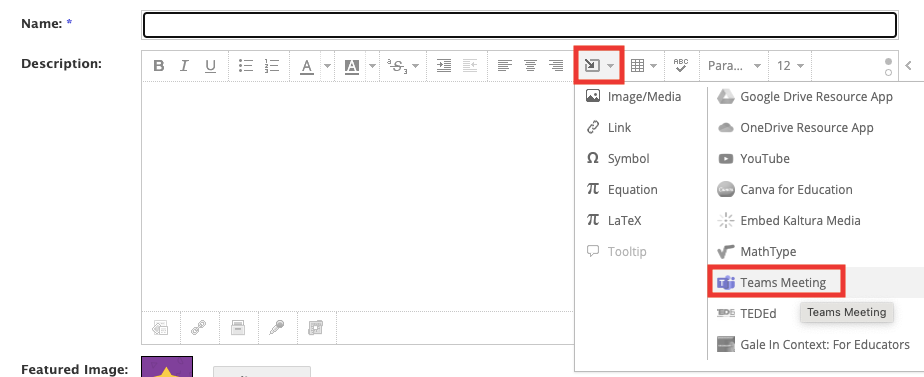Toggle Italic formatting
Image resolution: width=924 pixels, height=377 pixels.
[184, 66]
